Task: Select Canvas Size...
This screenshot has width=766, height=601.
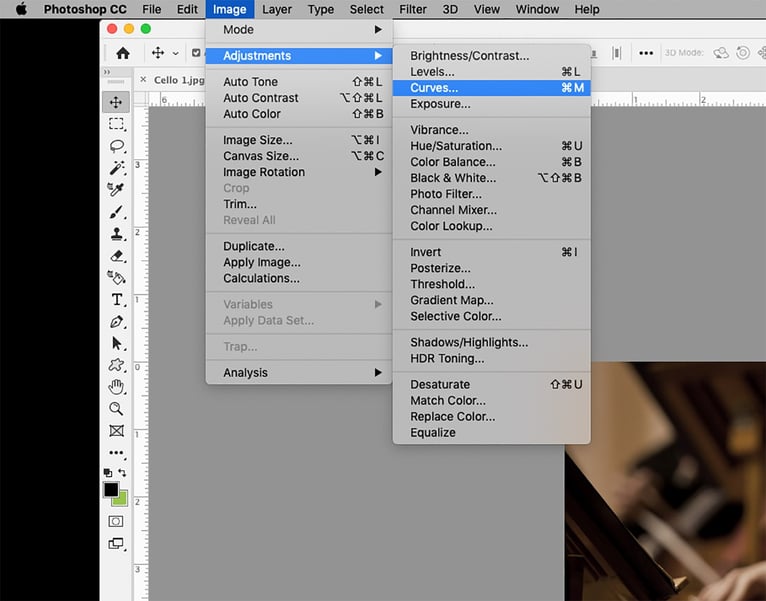Action: (299, 156)
